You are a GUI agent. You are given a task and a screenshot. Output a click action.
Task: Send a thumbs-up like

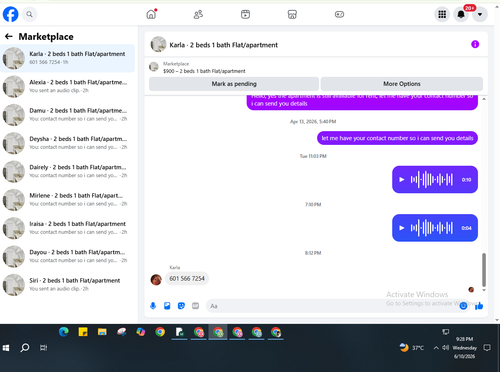pos(479,306)
